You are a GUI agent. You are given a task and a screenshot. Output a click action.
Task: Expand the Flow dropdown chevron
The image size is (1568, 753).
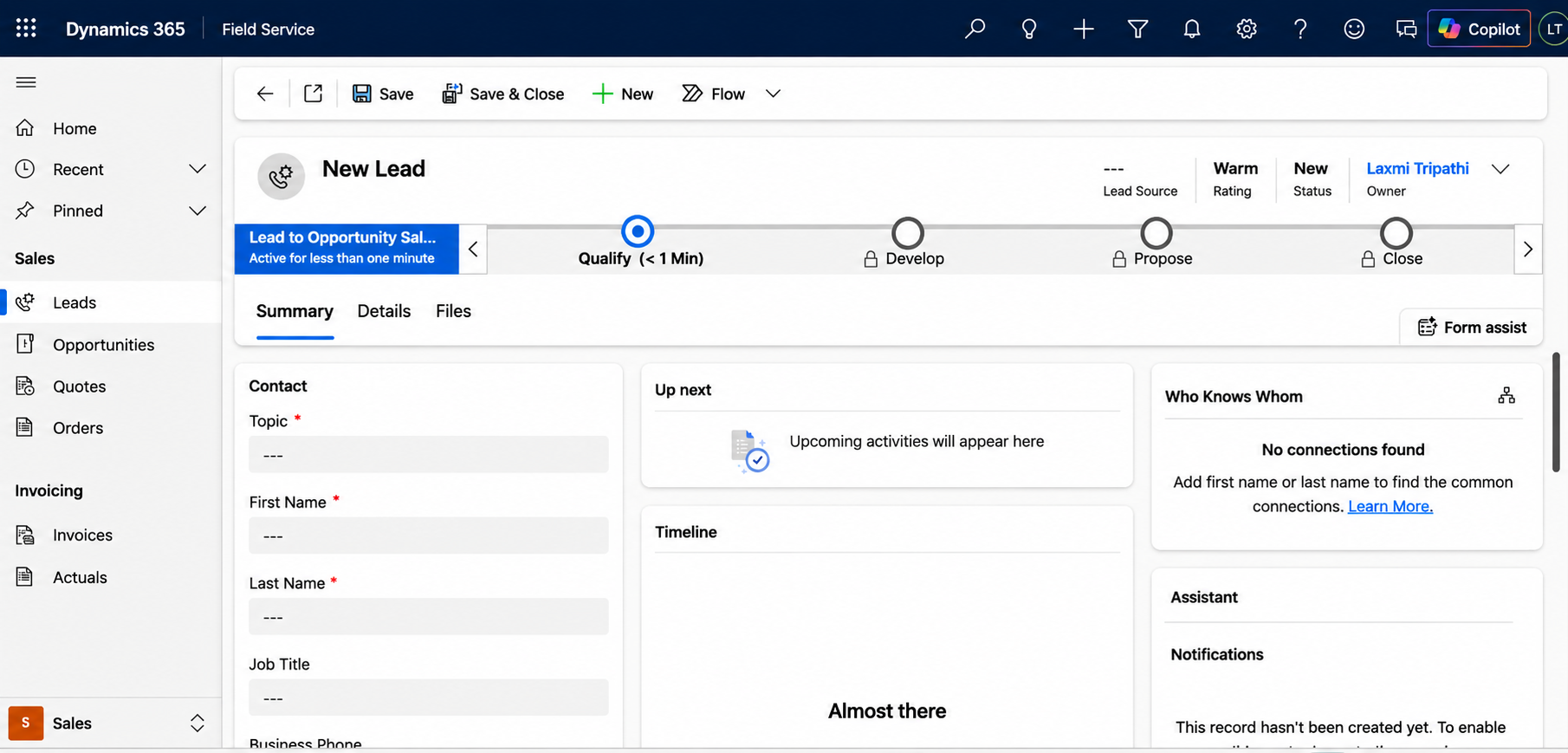pyautogui.click(x=773, y=94)
